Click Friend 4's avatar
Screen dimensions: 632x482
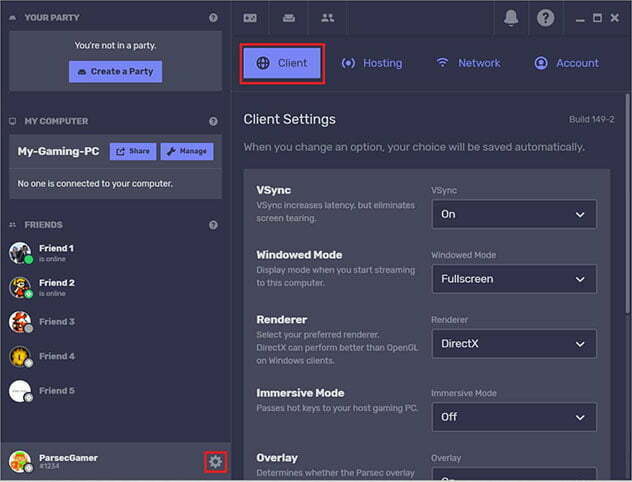[20, 356]
